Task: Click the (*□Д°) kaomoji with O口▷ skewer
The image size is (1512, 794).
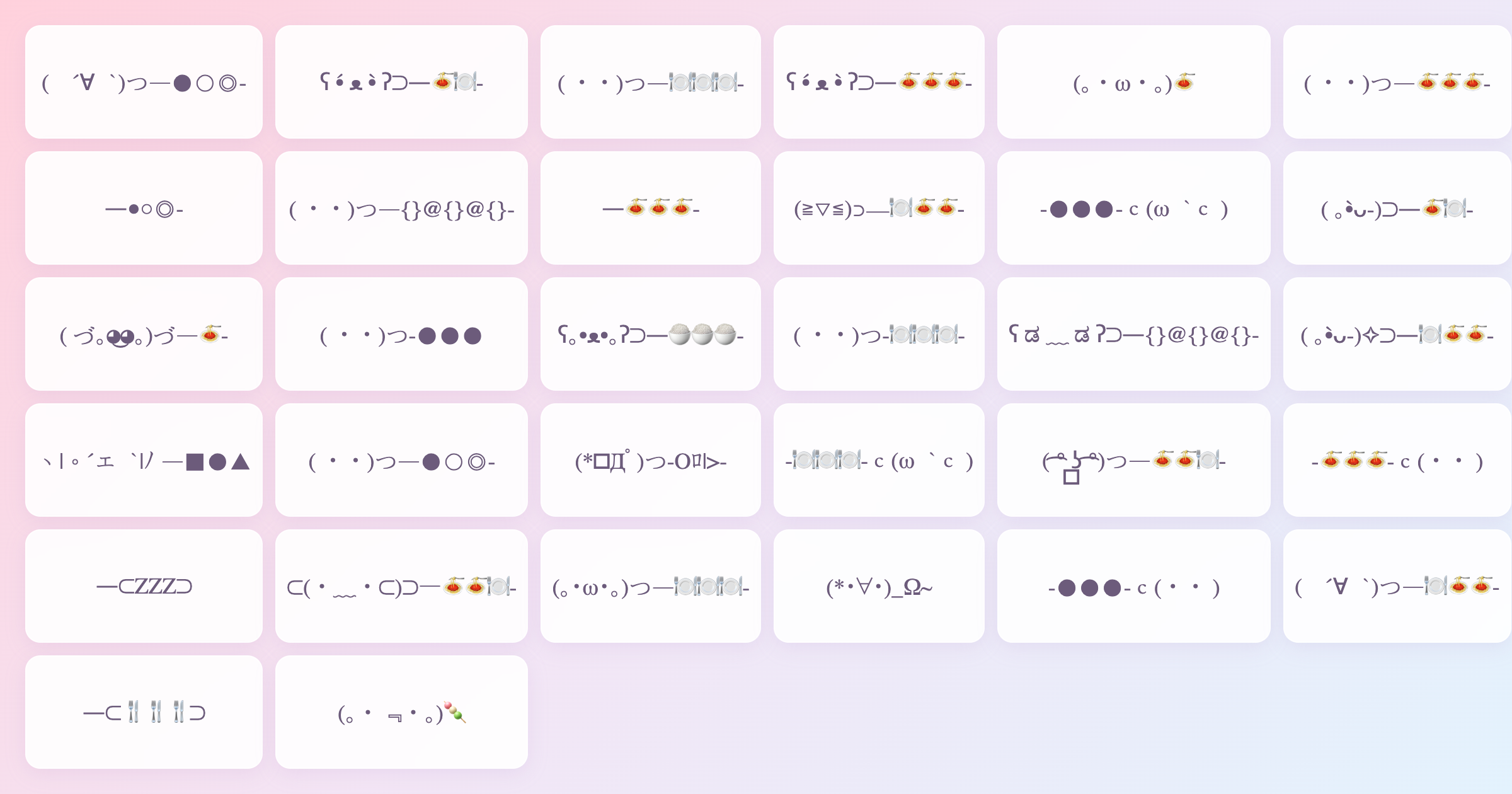Action: 650,460
